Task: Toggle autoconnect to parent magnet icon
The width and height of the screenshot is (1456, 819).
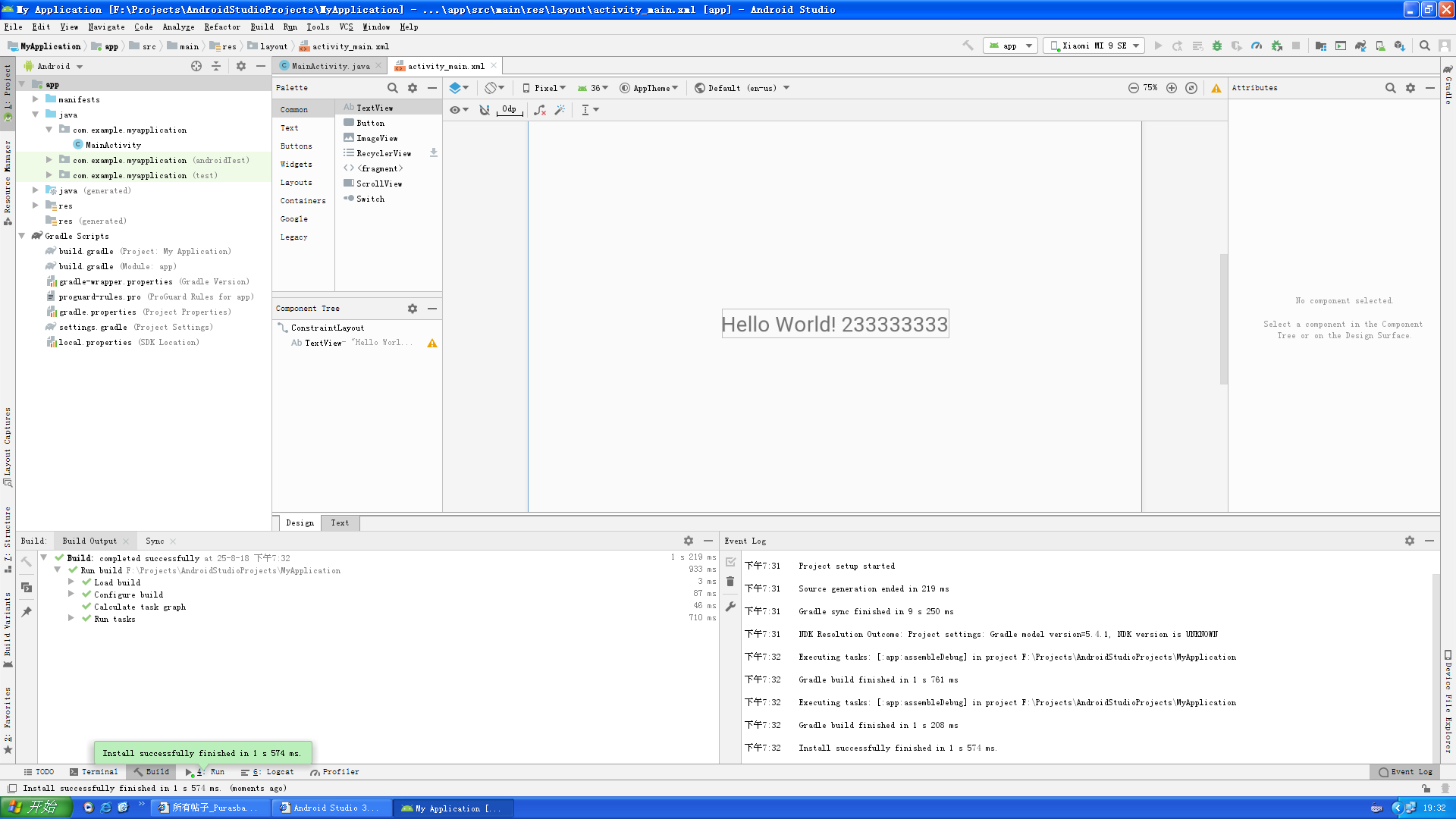Action: (x=485, y=110)
